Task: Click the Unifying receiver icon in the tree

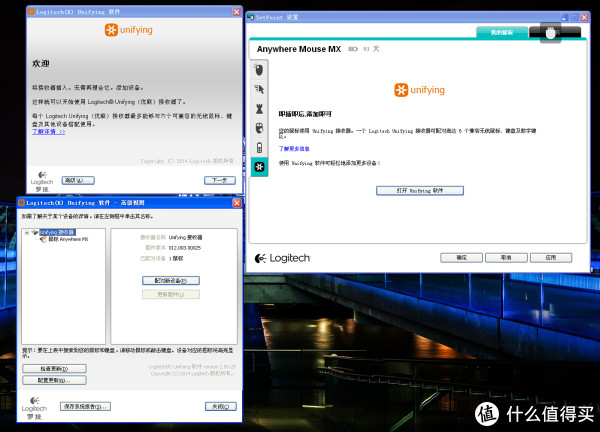Action: coord(35,232)
